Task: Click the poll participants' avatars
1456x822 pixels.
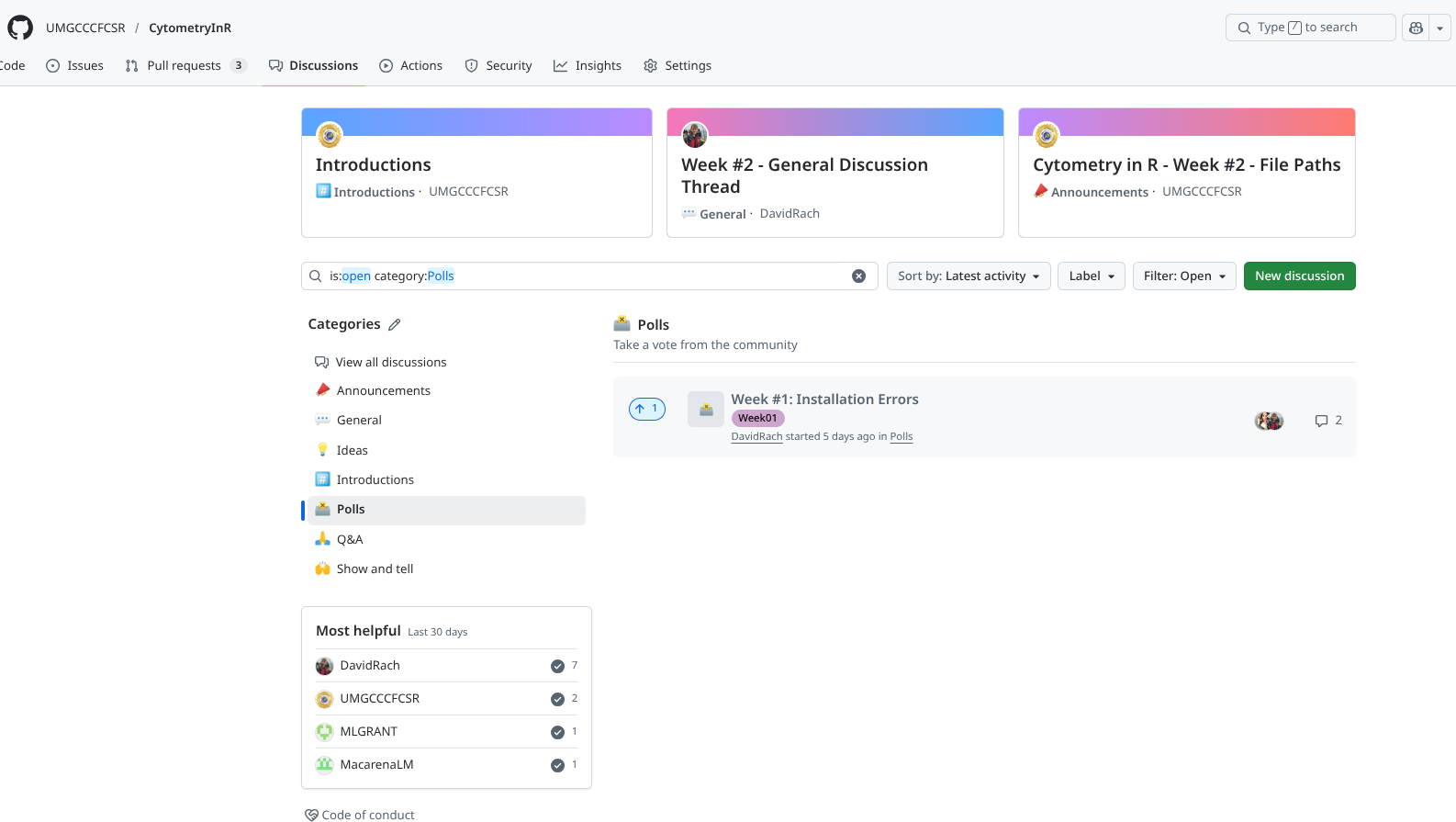Action: coord(1269,421)
